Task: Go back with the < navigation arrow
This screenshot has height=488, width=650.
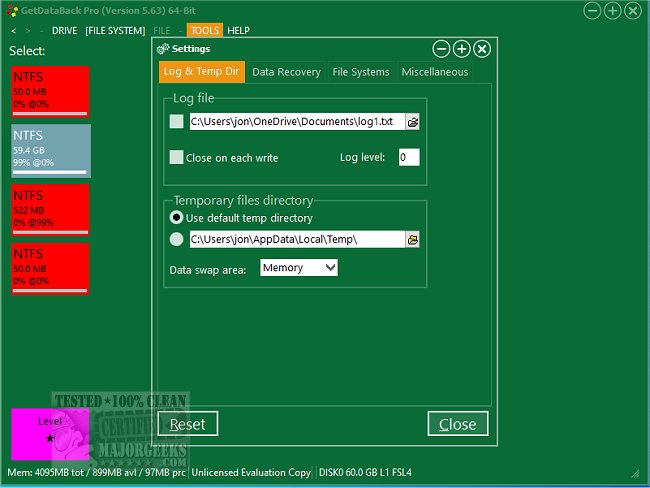Action: [14, 31]
